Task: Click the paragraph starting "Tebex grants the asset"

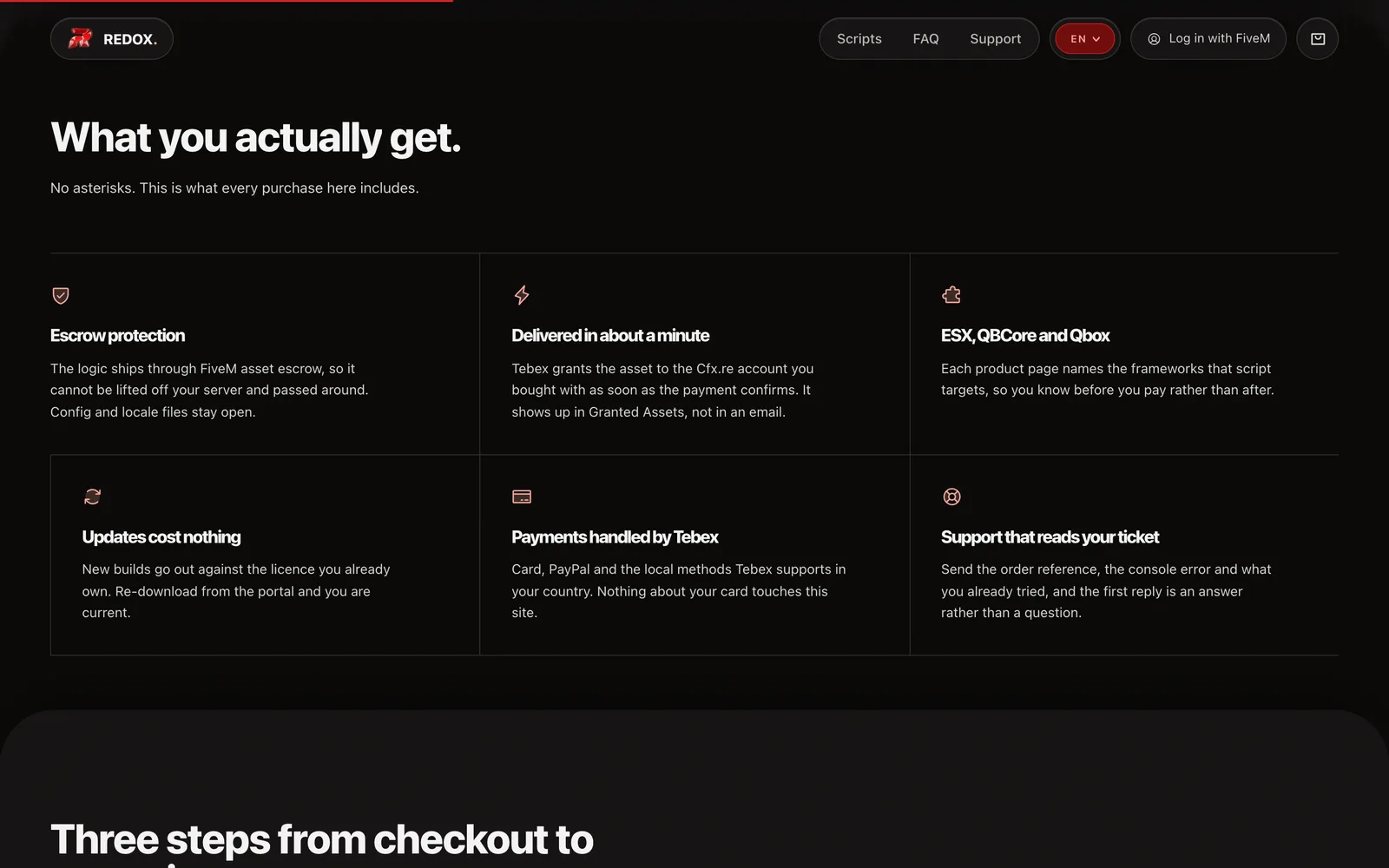Action: point(662,390)
